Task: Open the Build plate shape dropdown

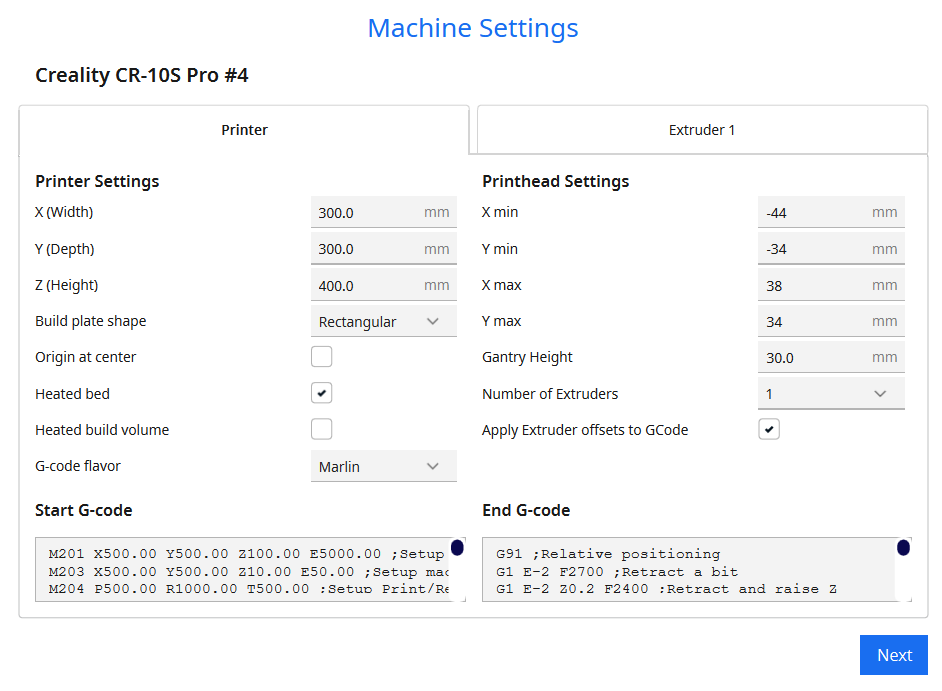Action: (383, 321)
